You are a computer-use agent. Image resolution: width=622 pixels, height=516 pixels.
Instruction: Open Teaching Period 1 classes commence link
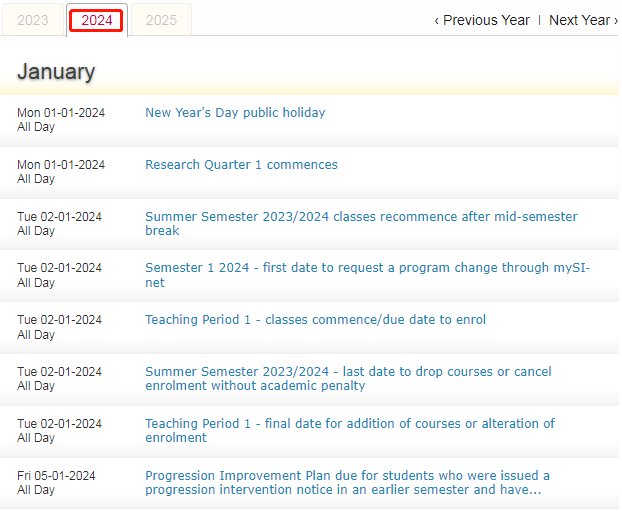[x=315, y=320]
